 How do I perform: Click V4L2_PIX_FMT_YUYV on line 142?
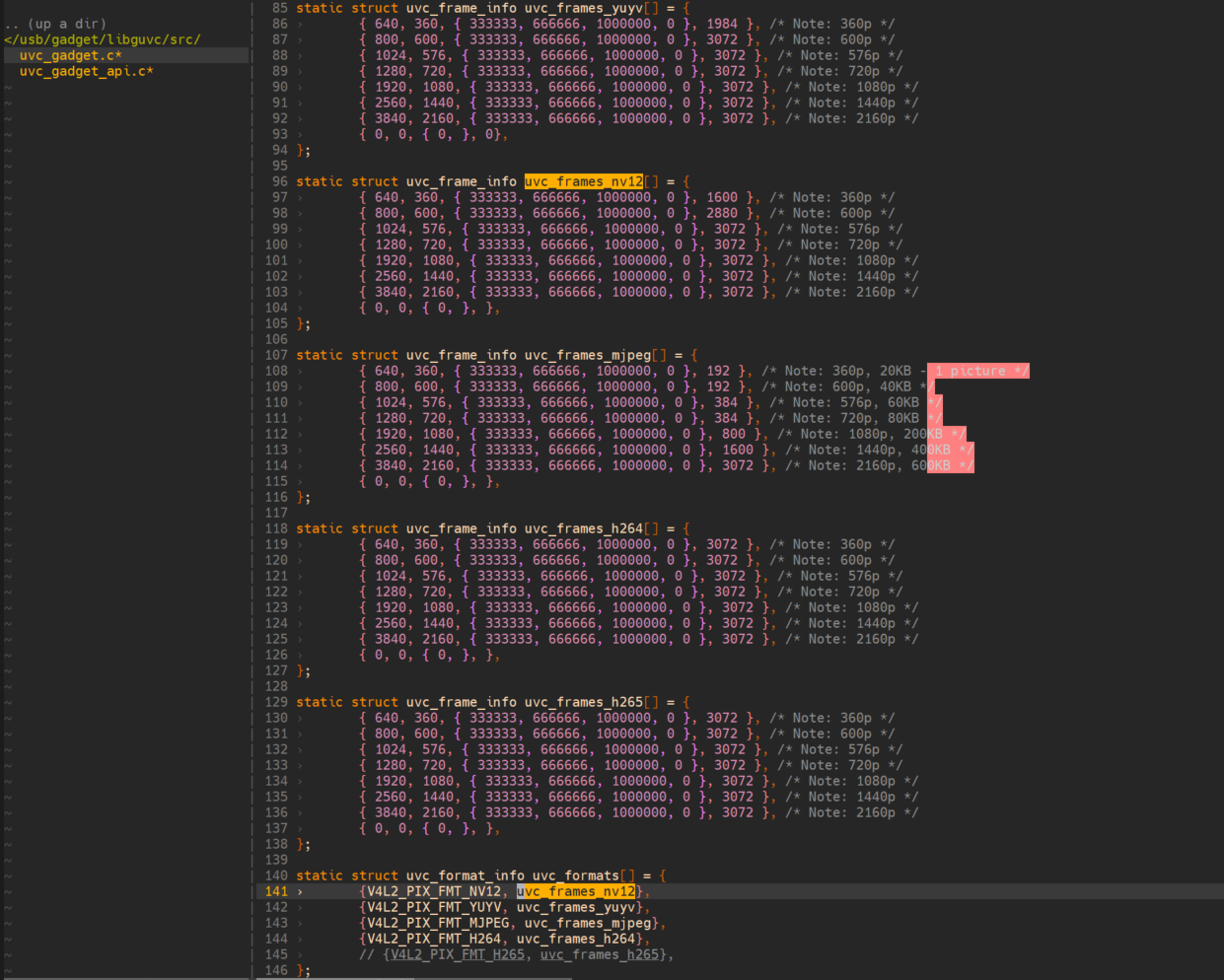[434, 907]
